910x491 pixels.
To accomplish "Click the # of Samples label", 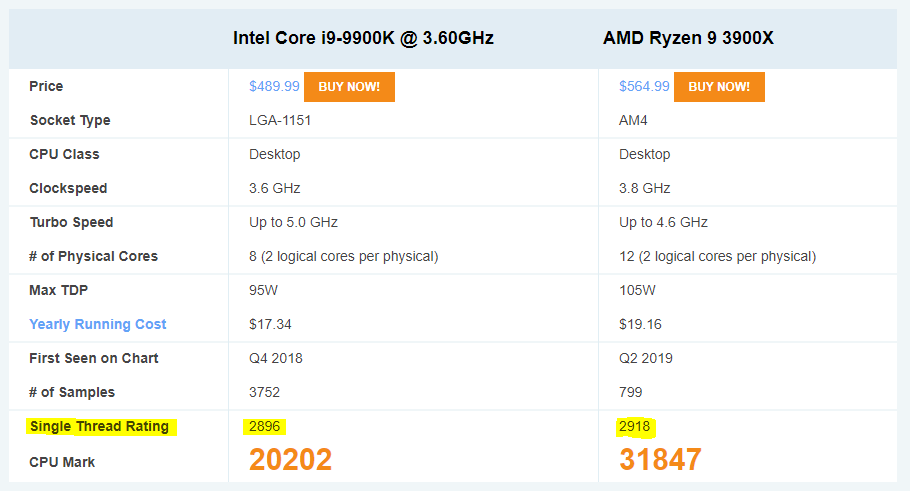I will tap(72, 392).
